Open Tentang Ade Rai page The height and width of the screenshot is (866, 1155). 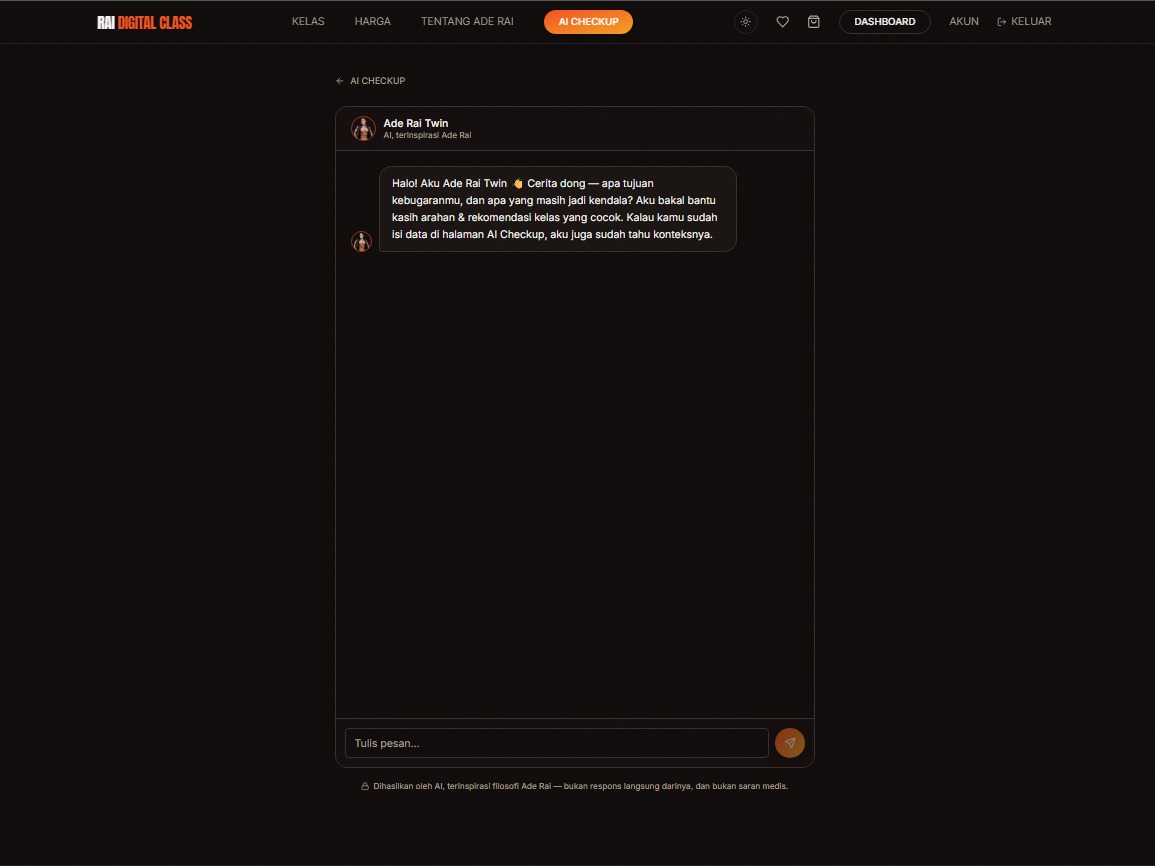[x=467, y=21]
